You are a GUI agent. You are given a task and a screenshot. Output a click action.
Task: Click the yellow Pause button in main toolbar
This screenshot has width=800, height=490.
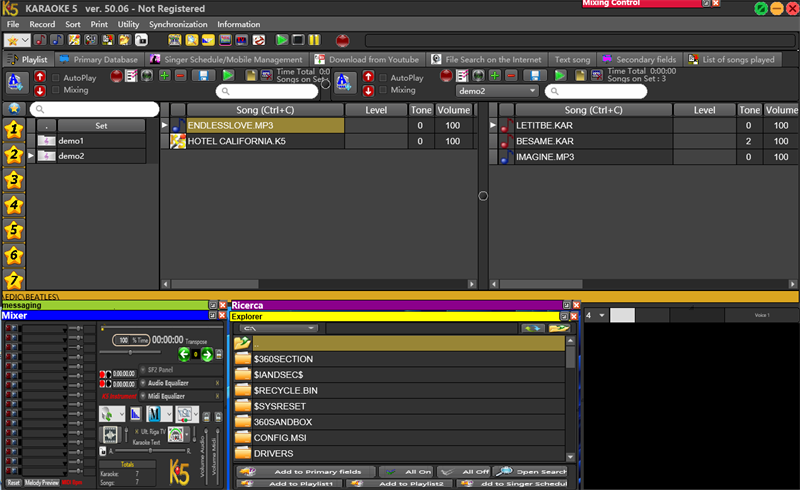314,40
